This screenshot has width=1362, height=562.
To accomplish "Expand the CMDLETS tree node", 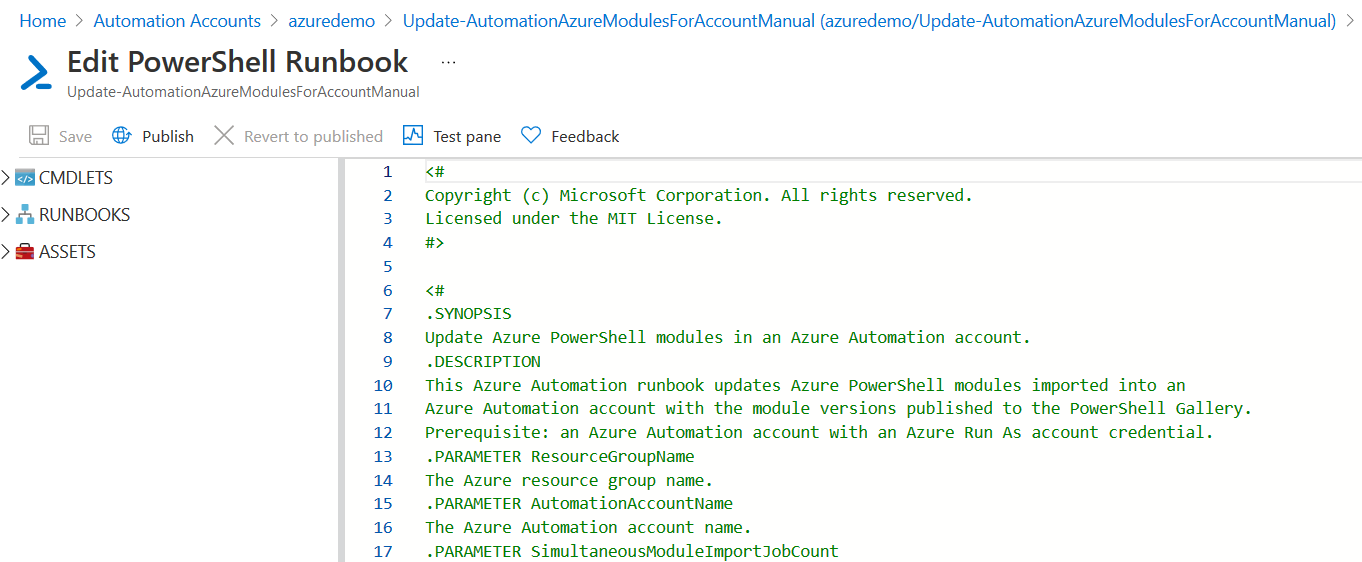I will click(x=6, y=178).
